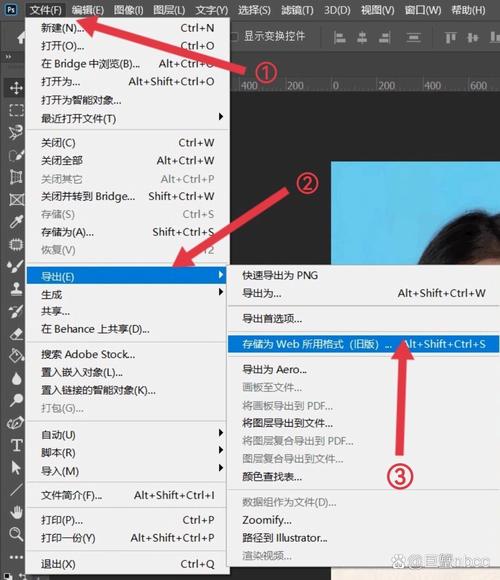The height and width of the screenshot is (580, 500).
Task: Click the align horizontal centers icon
Action: pos(362,37)
